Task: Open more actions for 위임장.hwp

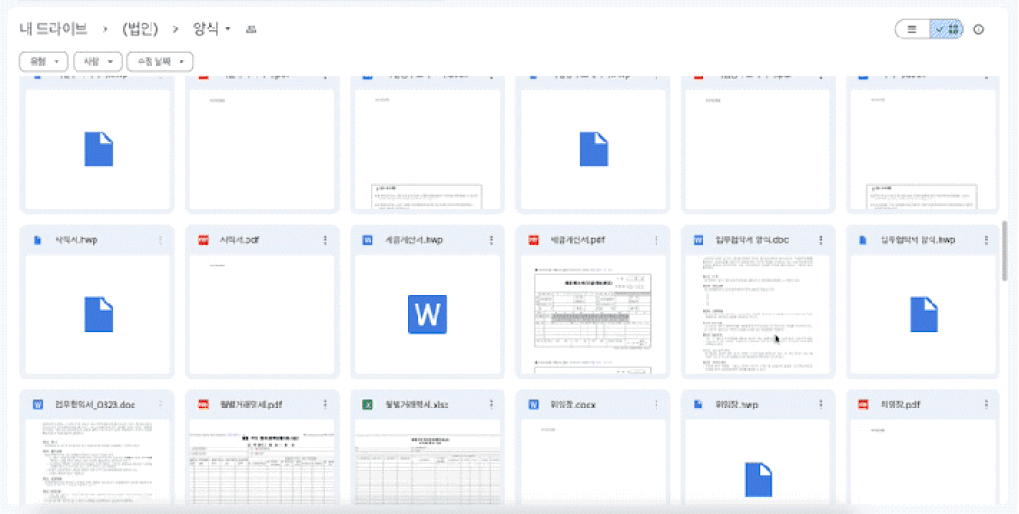Action: pyautogui.click(x=821, y=404)
